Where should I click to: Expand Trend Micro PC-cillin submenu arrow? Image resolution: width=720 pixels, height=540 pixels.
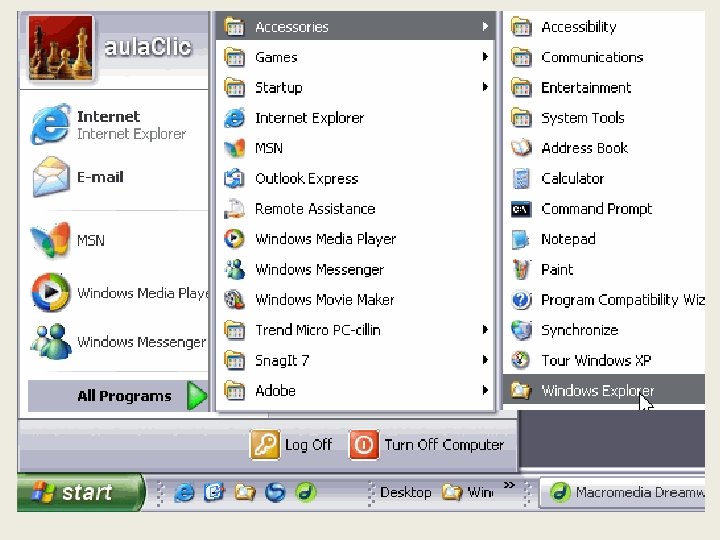485,330
